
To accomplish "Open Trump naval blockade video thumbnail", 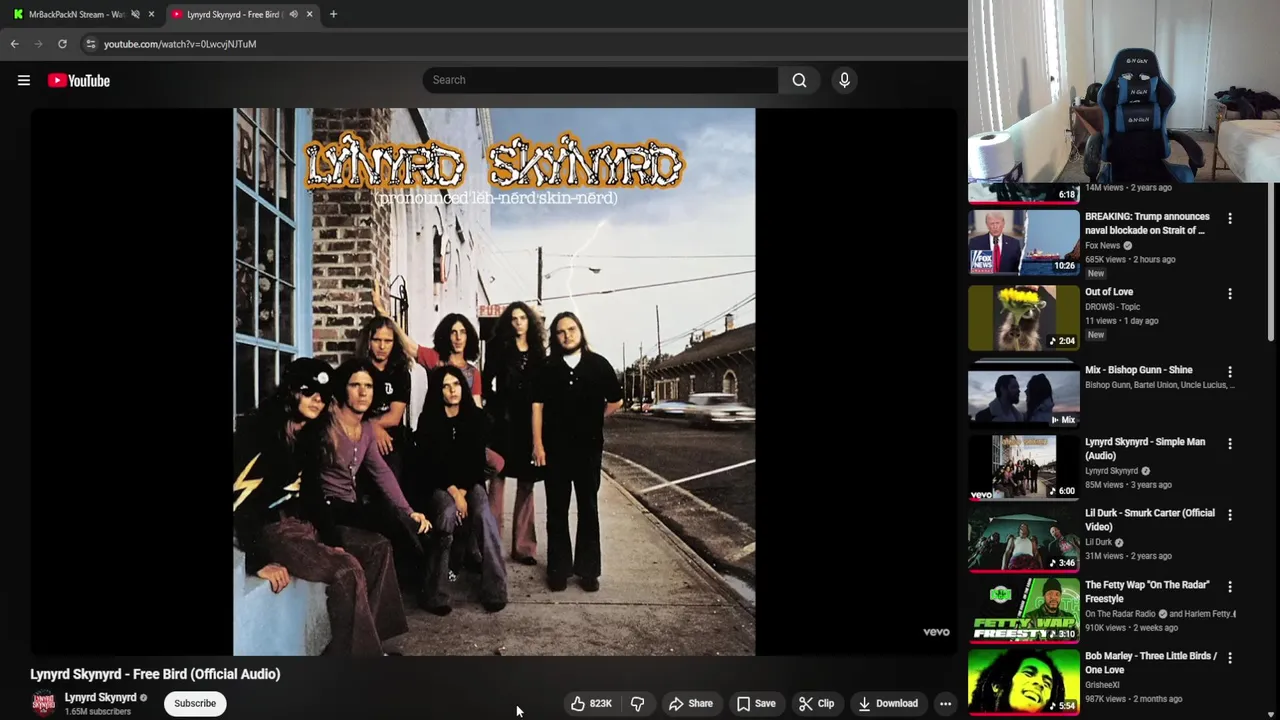I will [1024, 242].
